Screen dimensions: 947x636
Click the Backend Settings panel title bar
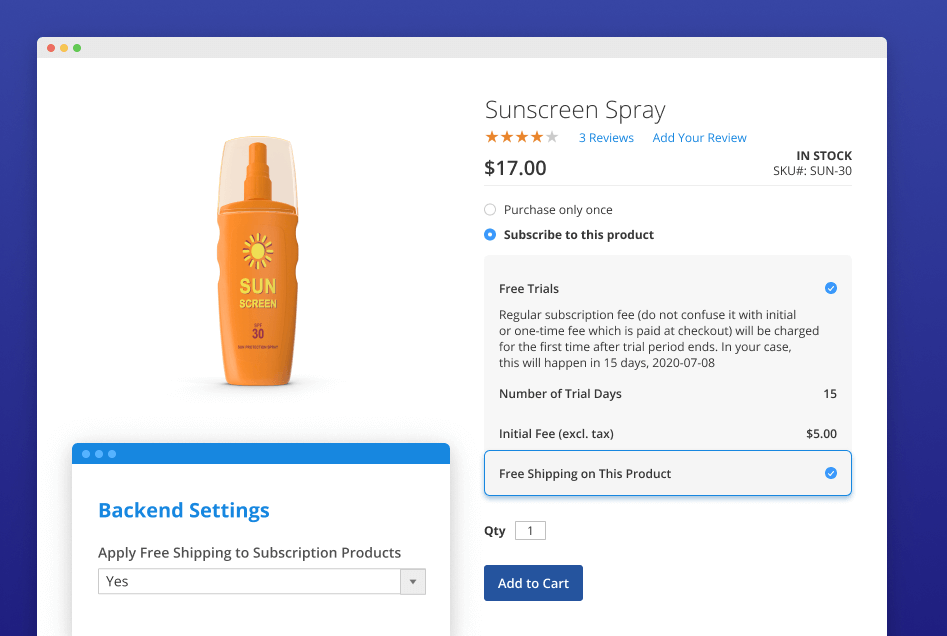click(x=260, y=454)
